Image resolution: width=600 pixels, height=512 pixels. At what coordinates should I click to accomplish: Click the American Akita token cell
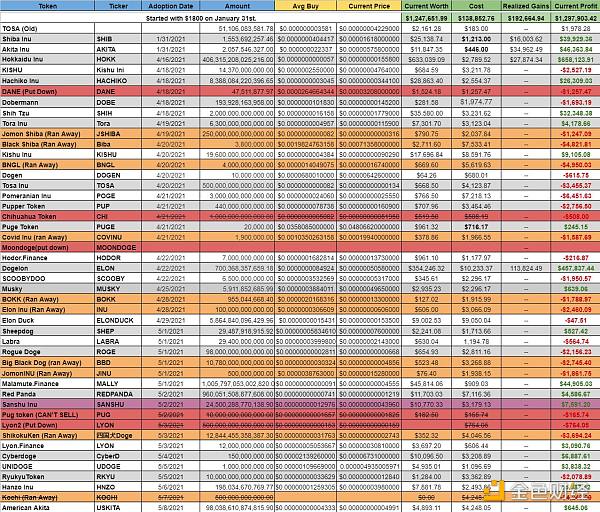coord(30,507)
